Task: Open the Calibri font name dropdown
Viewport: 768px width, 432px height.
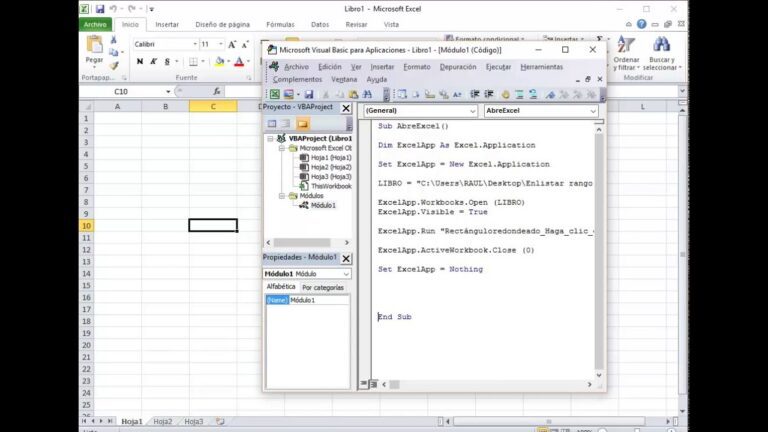Action: click(x=195, y=44)
